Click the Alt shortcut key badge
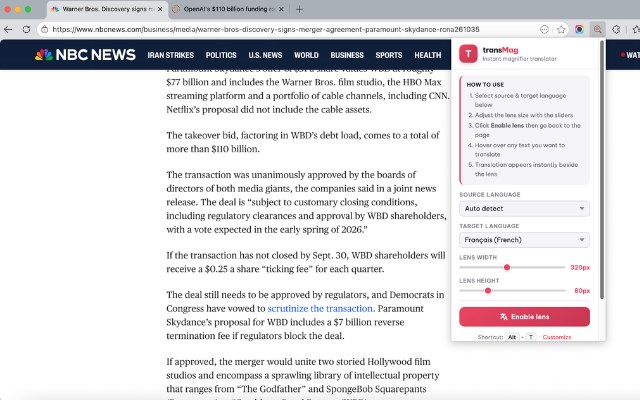Image resolution: width=640 pixels, height=400 pixels. click(512, 337)
